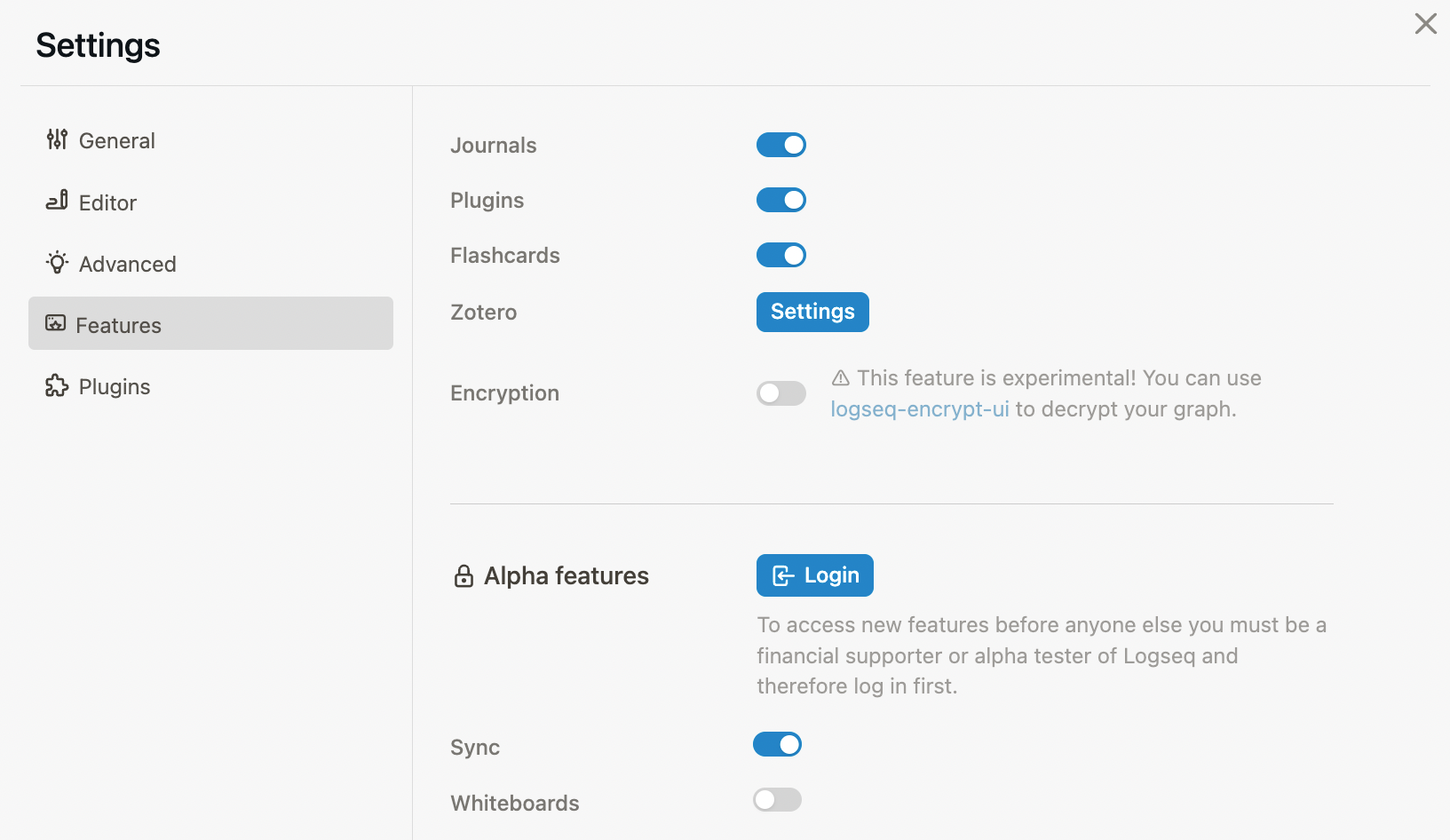This screenshot has width=1450, height=840.
Task: Click the lock icon beside Alpha features
Action: point(464,576)
